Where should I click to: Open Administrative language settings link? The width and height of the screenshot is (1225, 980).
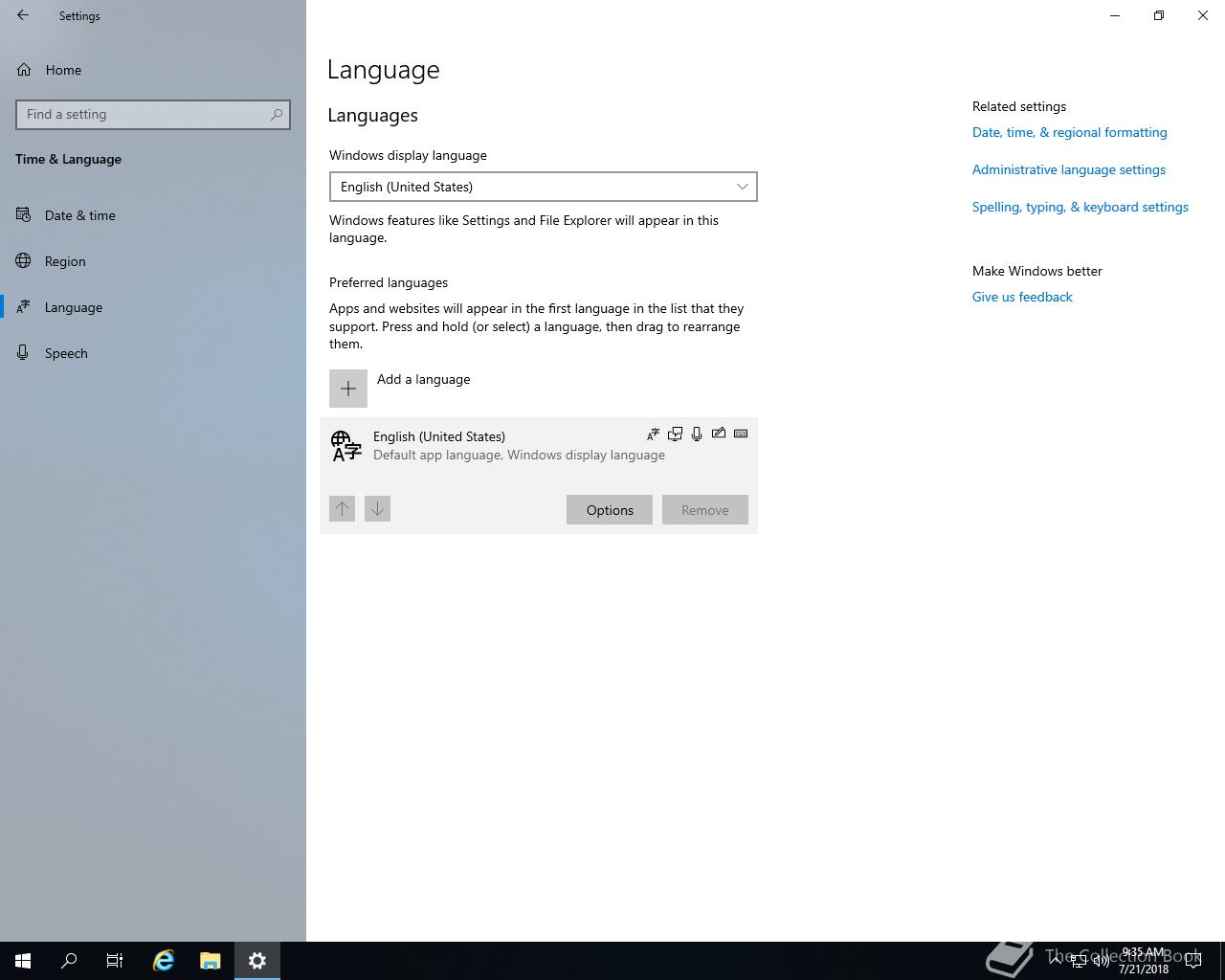(1069, 169)
